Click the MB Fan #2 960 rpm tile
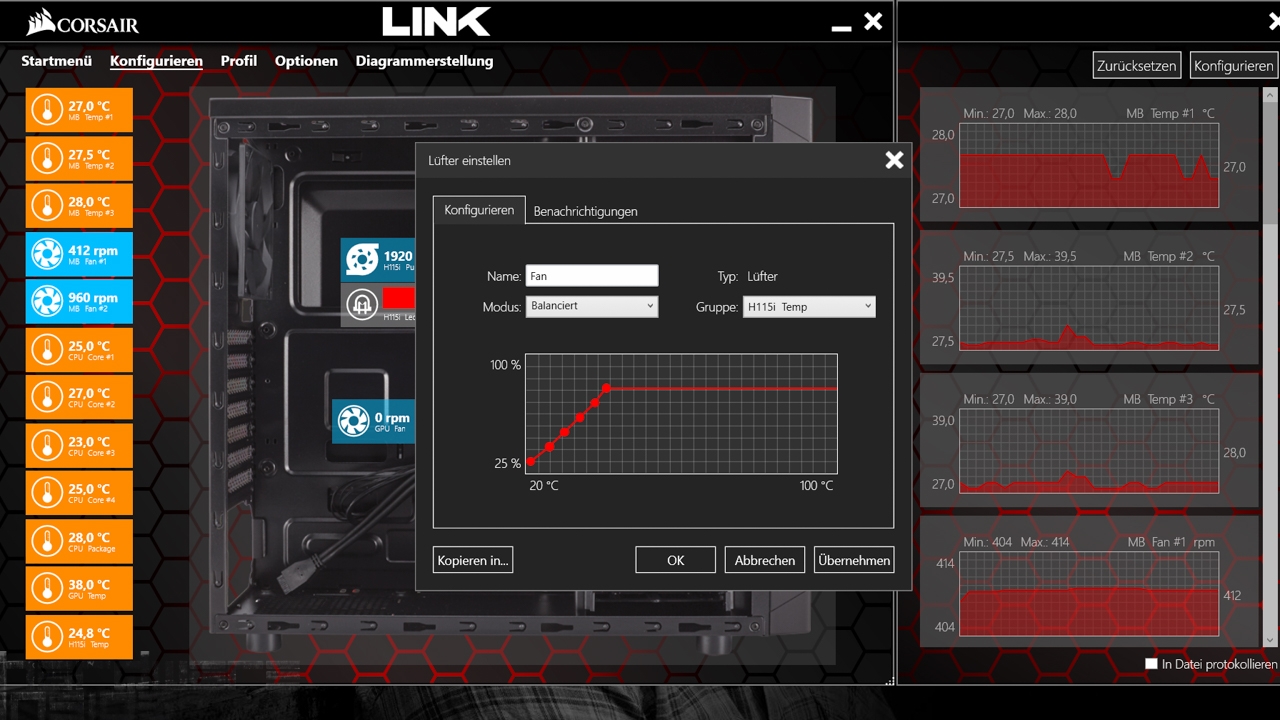Image resolution: width=1280 pixels, height=720 pixels. pos(79,302)
